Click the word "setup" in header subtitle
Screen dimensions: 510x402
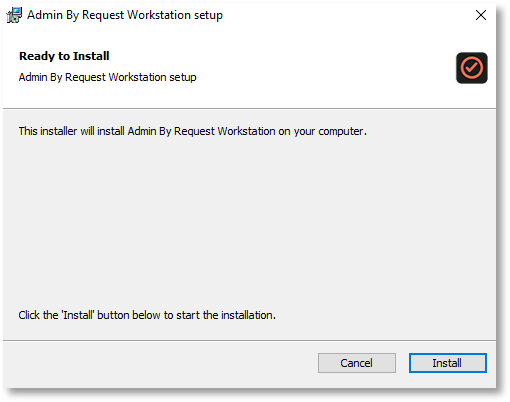183,78
